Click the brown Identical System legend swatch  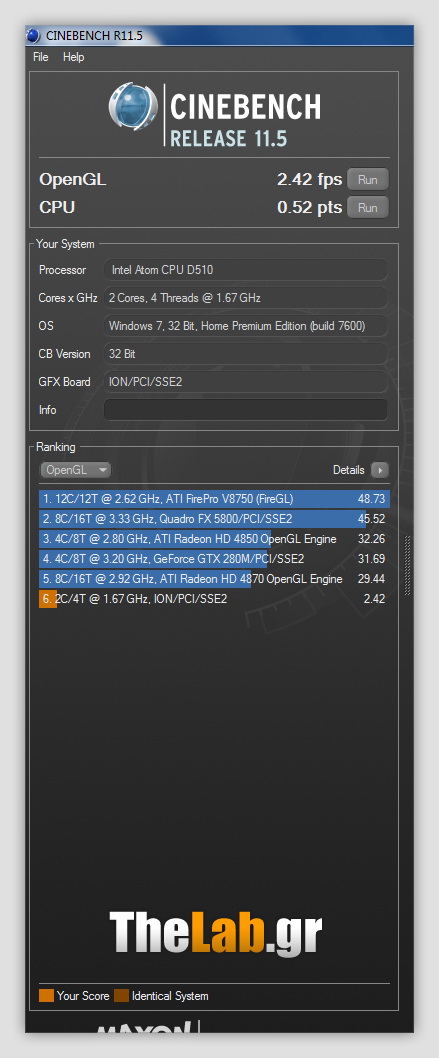(x=121, y=996)
